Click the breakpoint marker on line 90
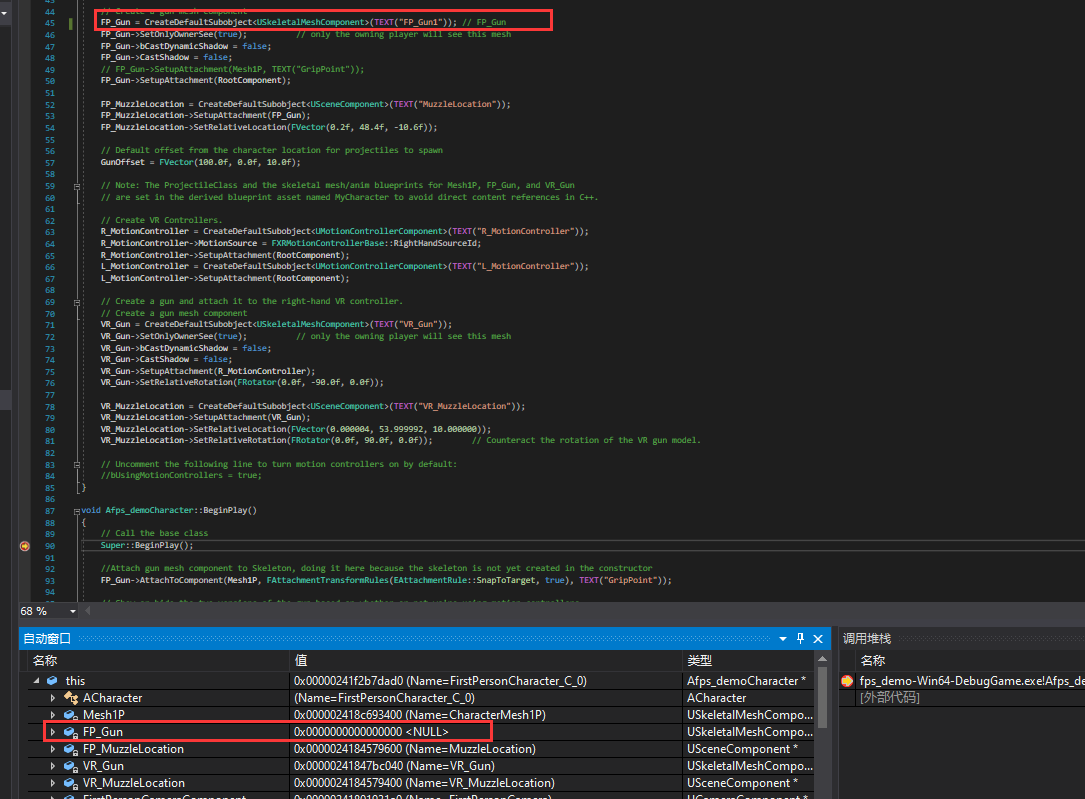This screenshot has height=799, width=1085. (x=24, y=546)
